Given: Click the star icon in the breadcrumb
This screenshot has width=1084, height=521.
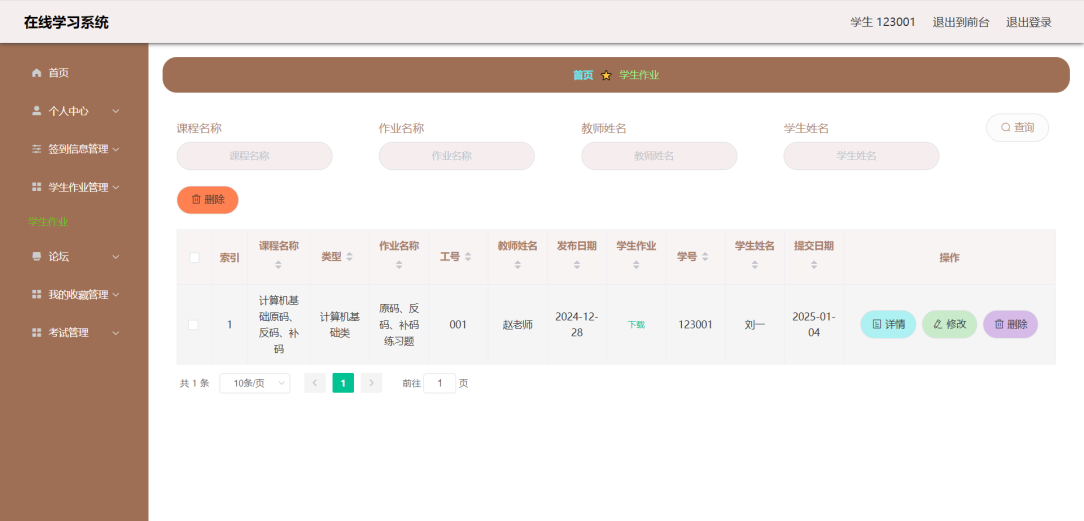Looking at the screenshot, I should 606,75.
